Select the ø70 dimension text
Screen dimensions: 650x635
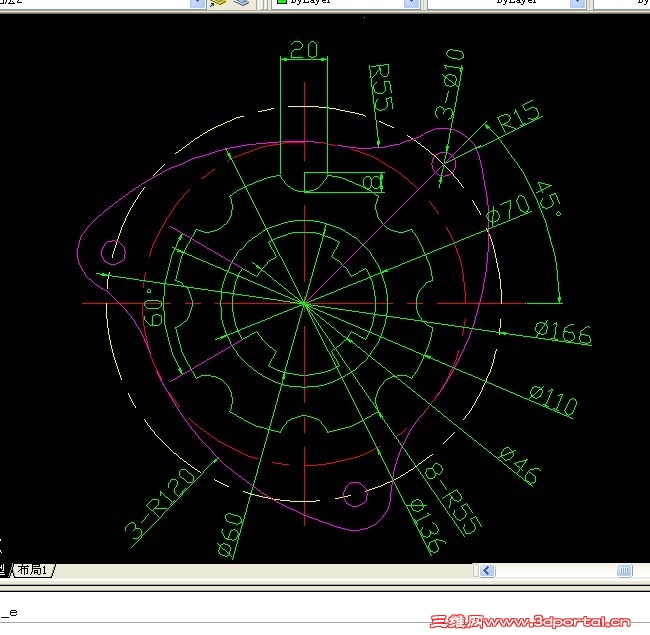point(509,211)
